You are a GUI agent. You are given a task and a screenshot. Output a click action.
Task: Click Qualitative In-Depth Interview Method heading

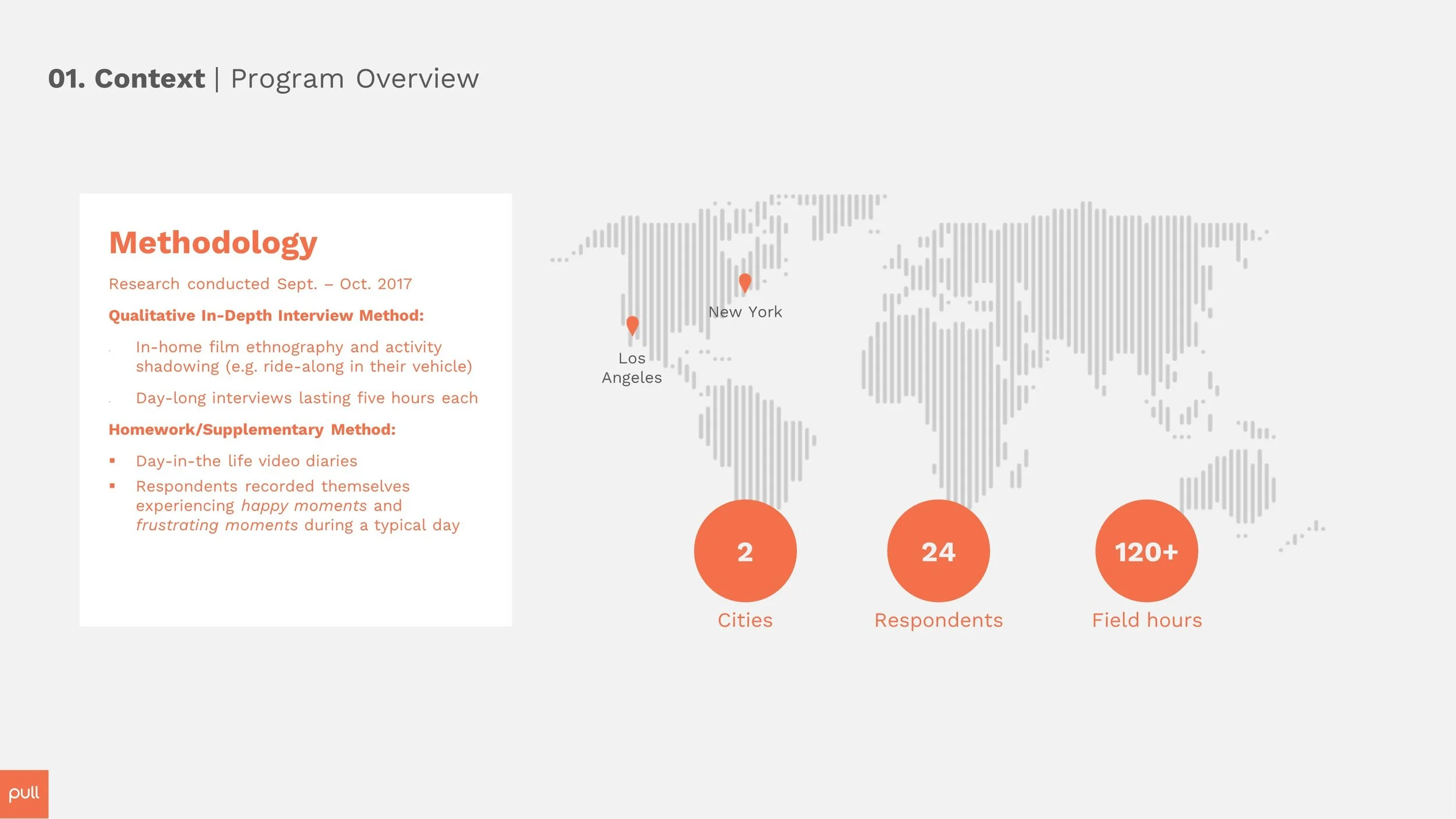pos(266,315)
